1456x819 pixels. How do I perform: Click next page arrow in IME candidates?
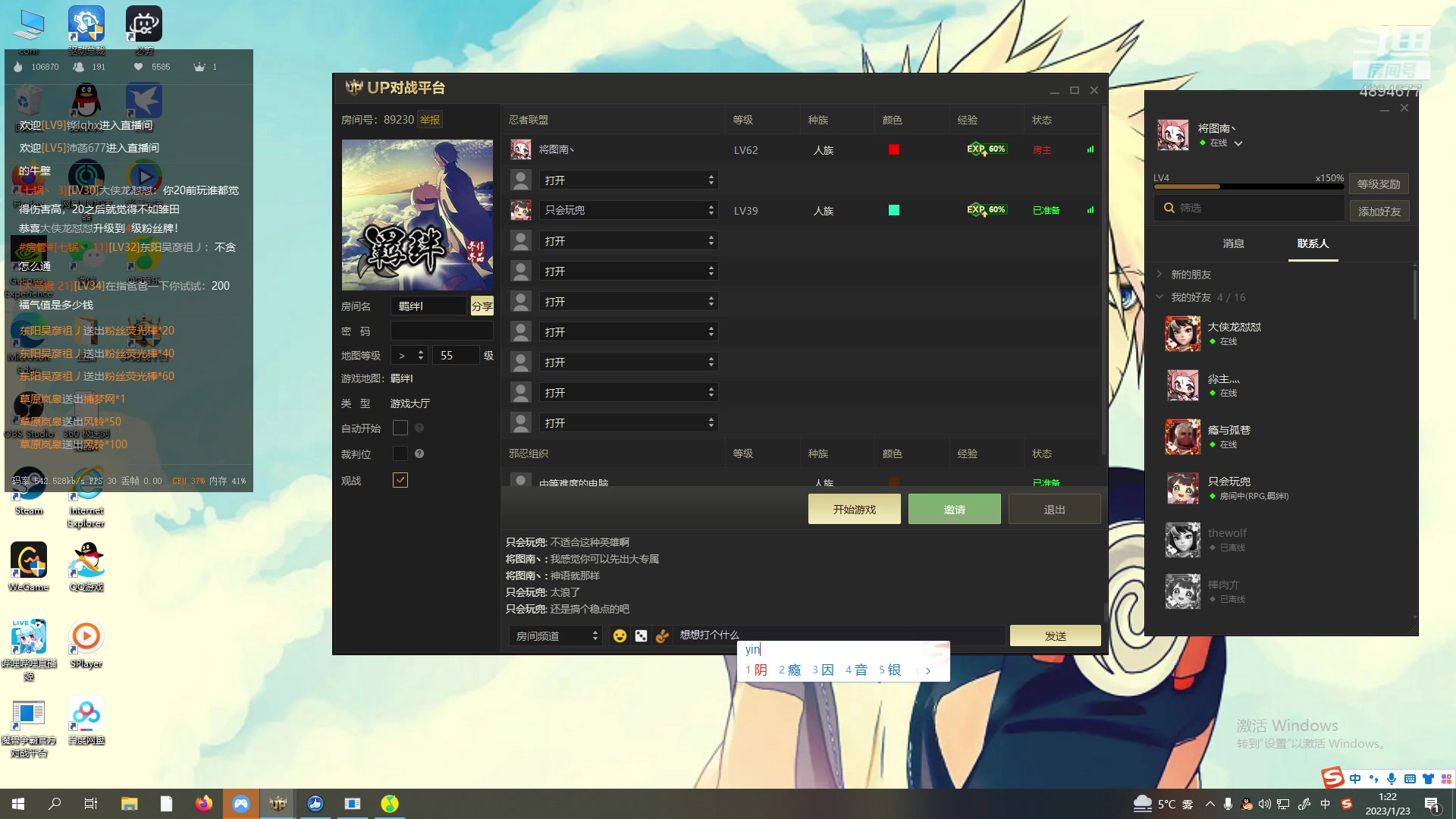tap(928, 670)
